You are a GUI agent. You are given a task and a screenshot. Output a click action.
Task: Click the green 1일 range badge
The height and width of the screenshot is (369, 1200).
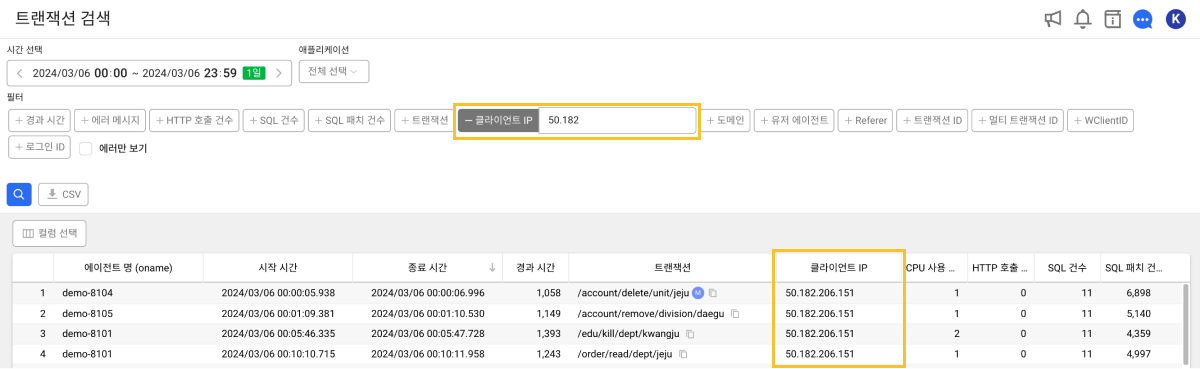click(253, 73)
